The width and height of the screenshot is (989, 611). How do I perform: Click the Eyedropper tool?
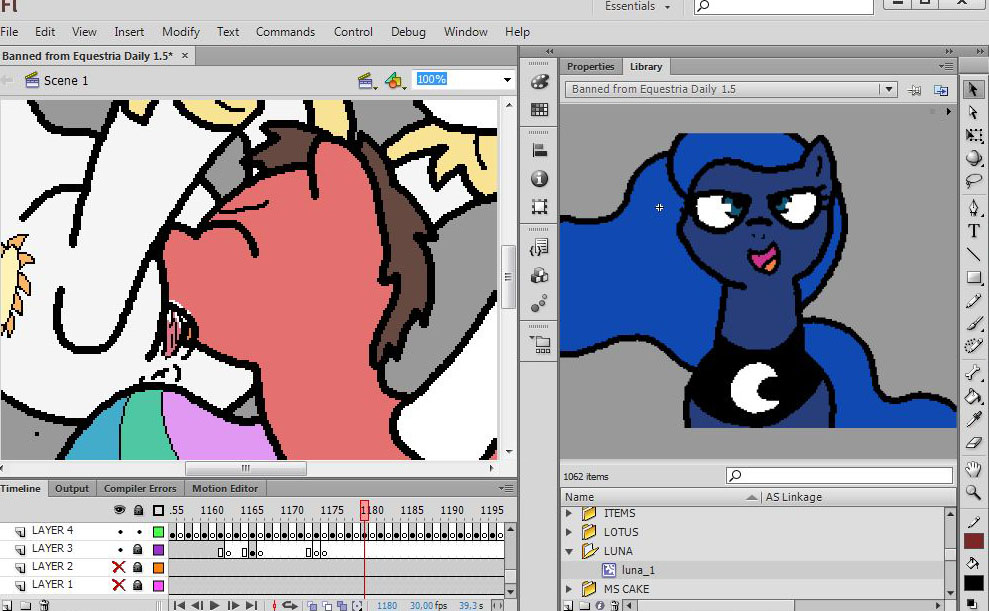(x=973, y=420)
